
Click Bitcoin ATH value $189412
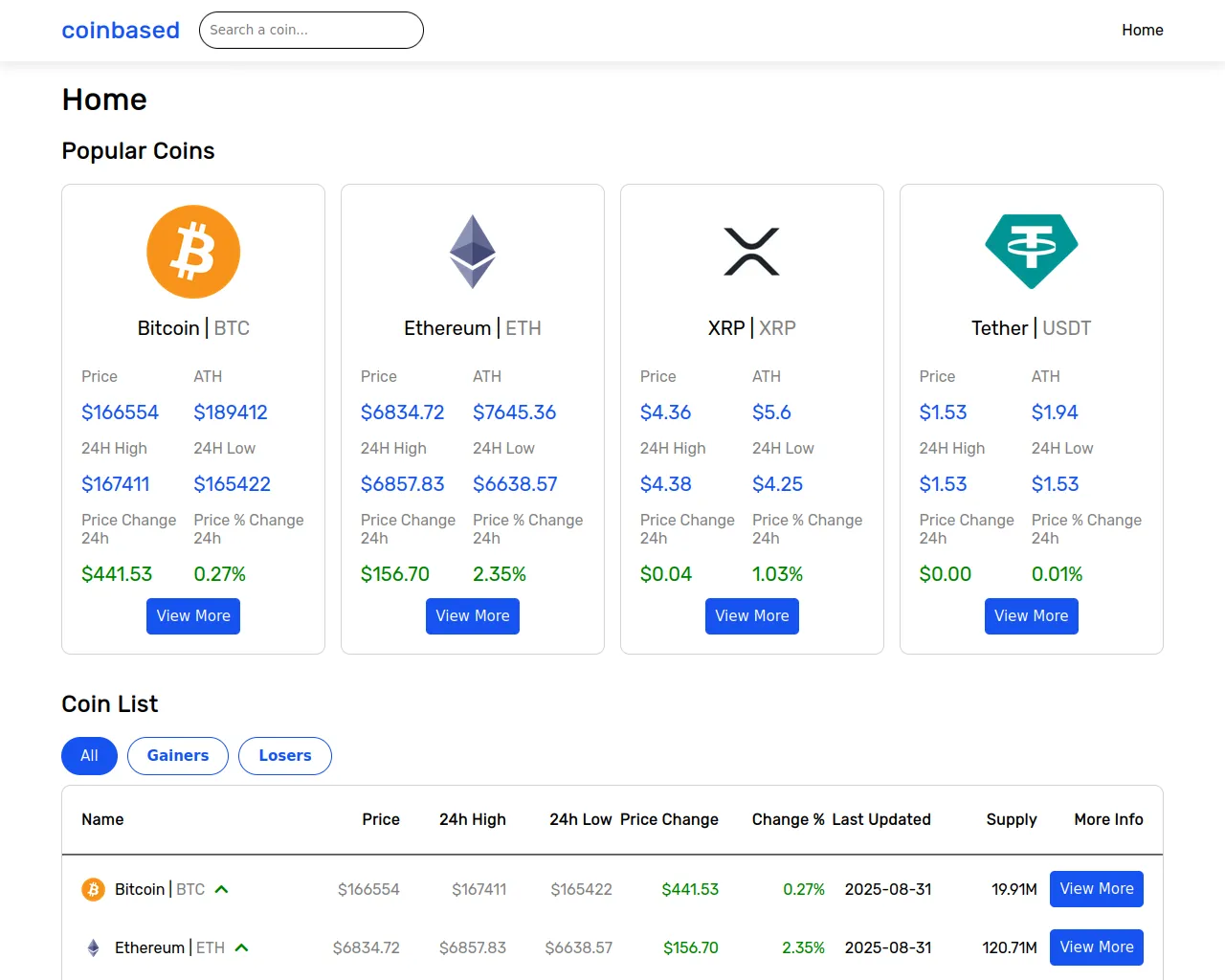[231, 412]
